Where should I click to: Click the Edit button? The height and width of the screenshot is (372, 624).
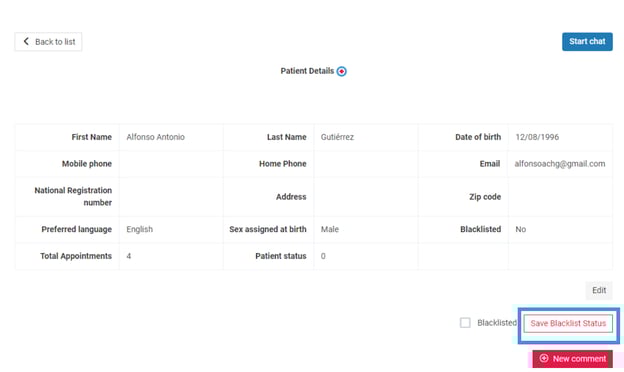click(x=599, y=290)
